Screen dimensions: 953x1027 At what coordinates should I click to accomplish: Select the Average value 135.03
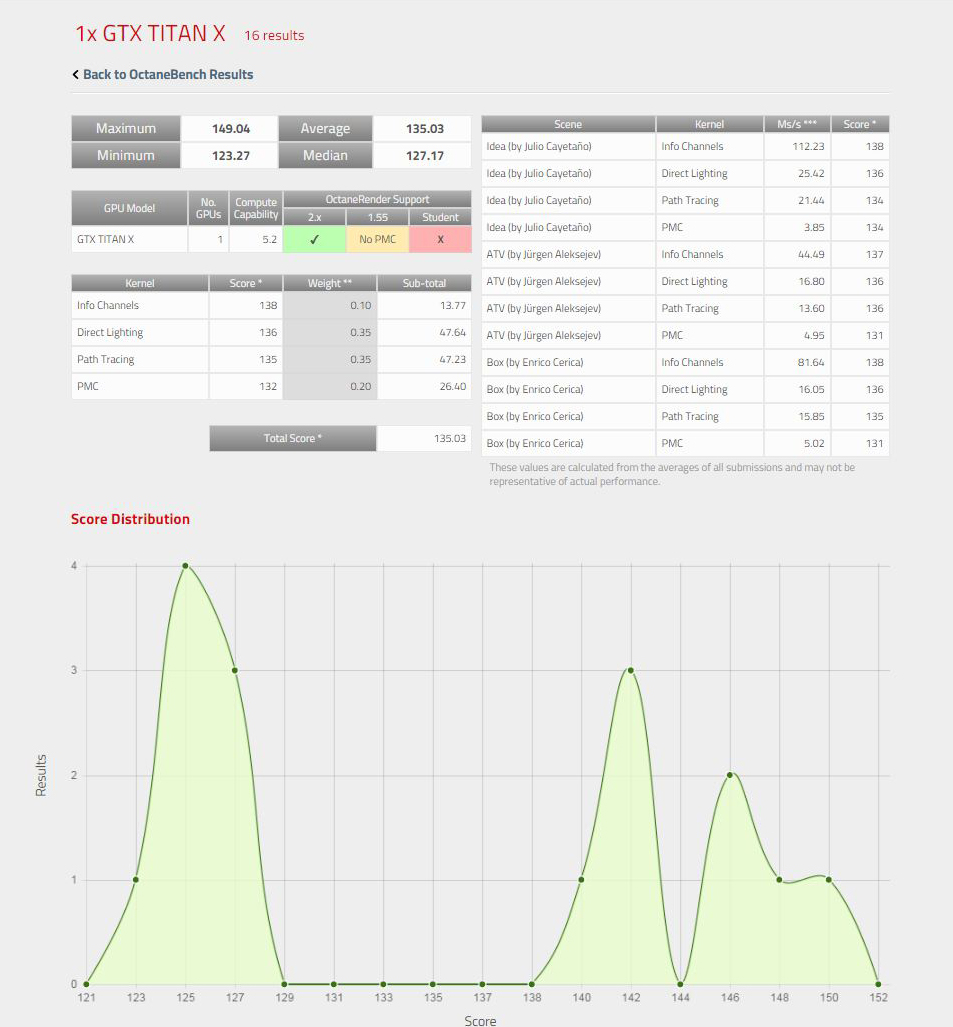pos(424,129)
